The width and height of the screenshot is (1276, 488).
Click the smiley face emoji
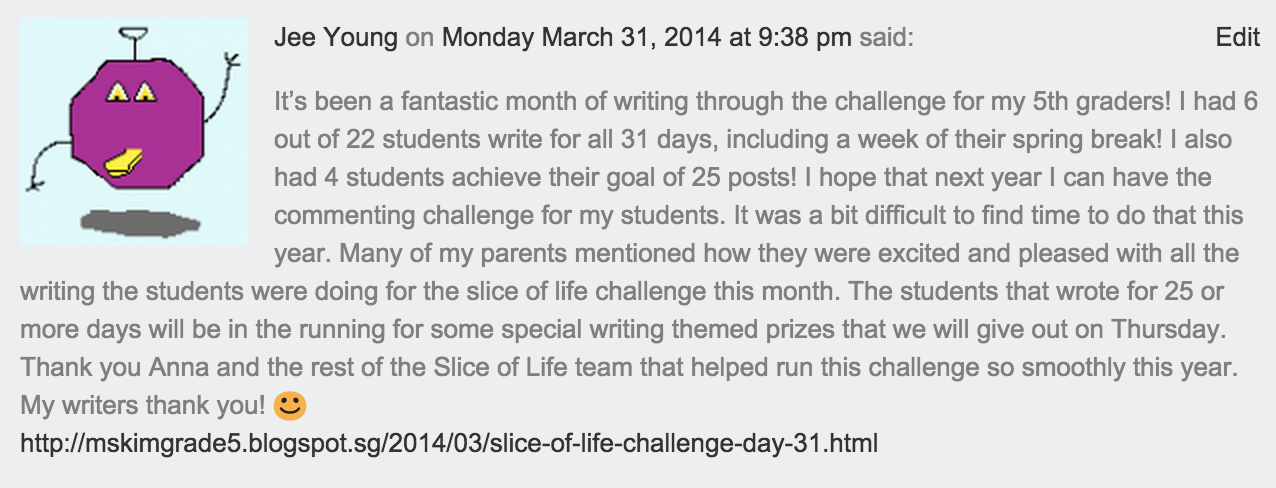tap(290, 405)
